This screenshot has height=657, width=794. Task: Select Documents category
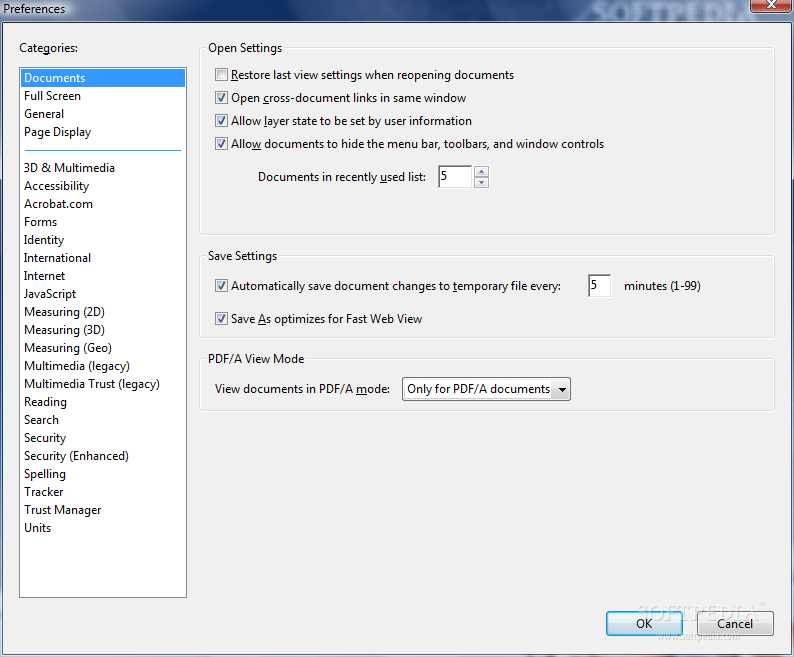click(x=103, y=78)
